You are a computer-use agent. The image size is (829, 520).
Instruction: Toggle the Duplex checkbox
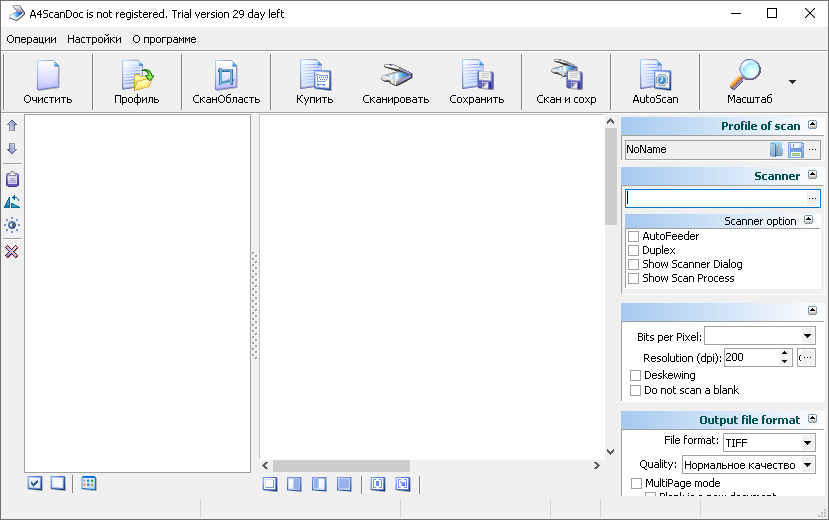(x=633, y=251)
